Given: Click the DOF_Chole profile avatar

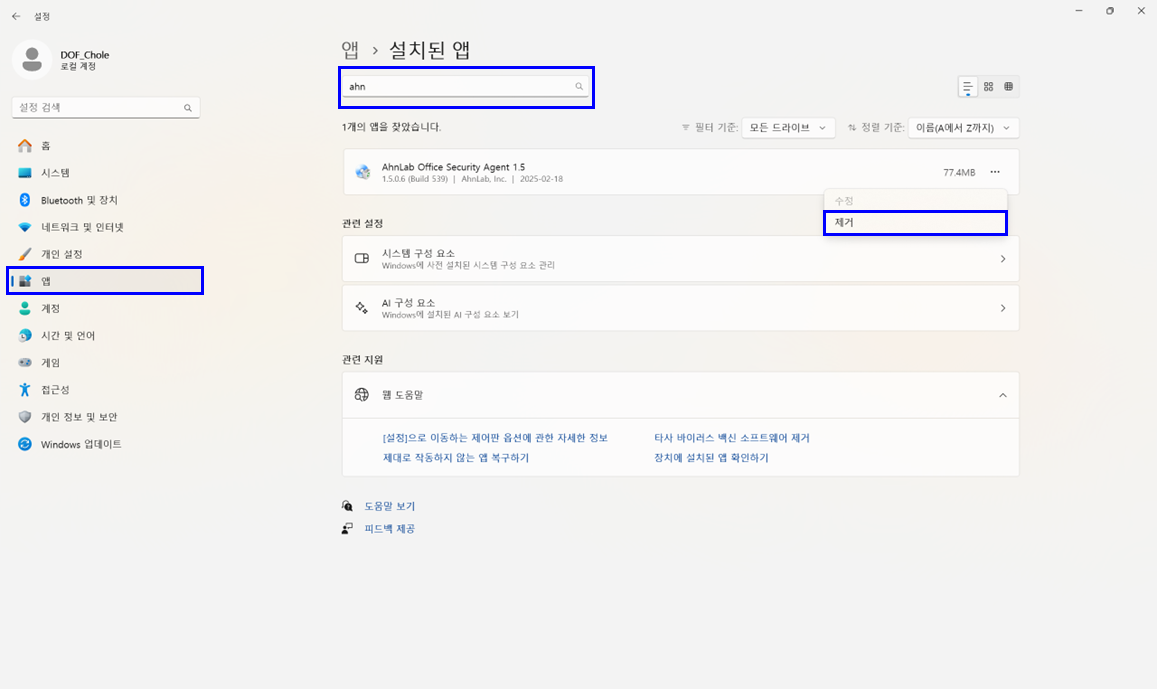Looking at the screenshot, I should (32, 60).
